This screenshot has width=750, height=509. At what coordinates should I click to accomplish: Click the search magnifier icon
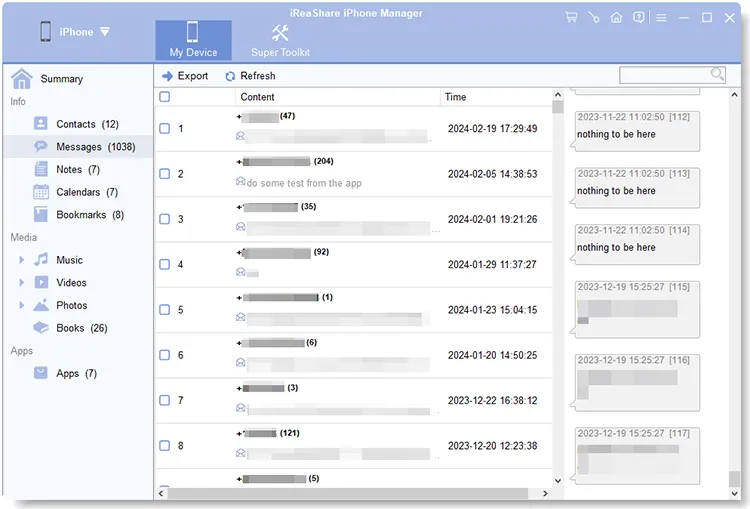(x=717, y=74)
